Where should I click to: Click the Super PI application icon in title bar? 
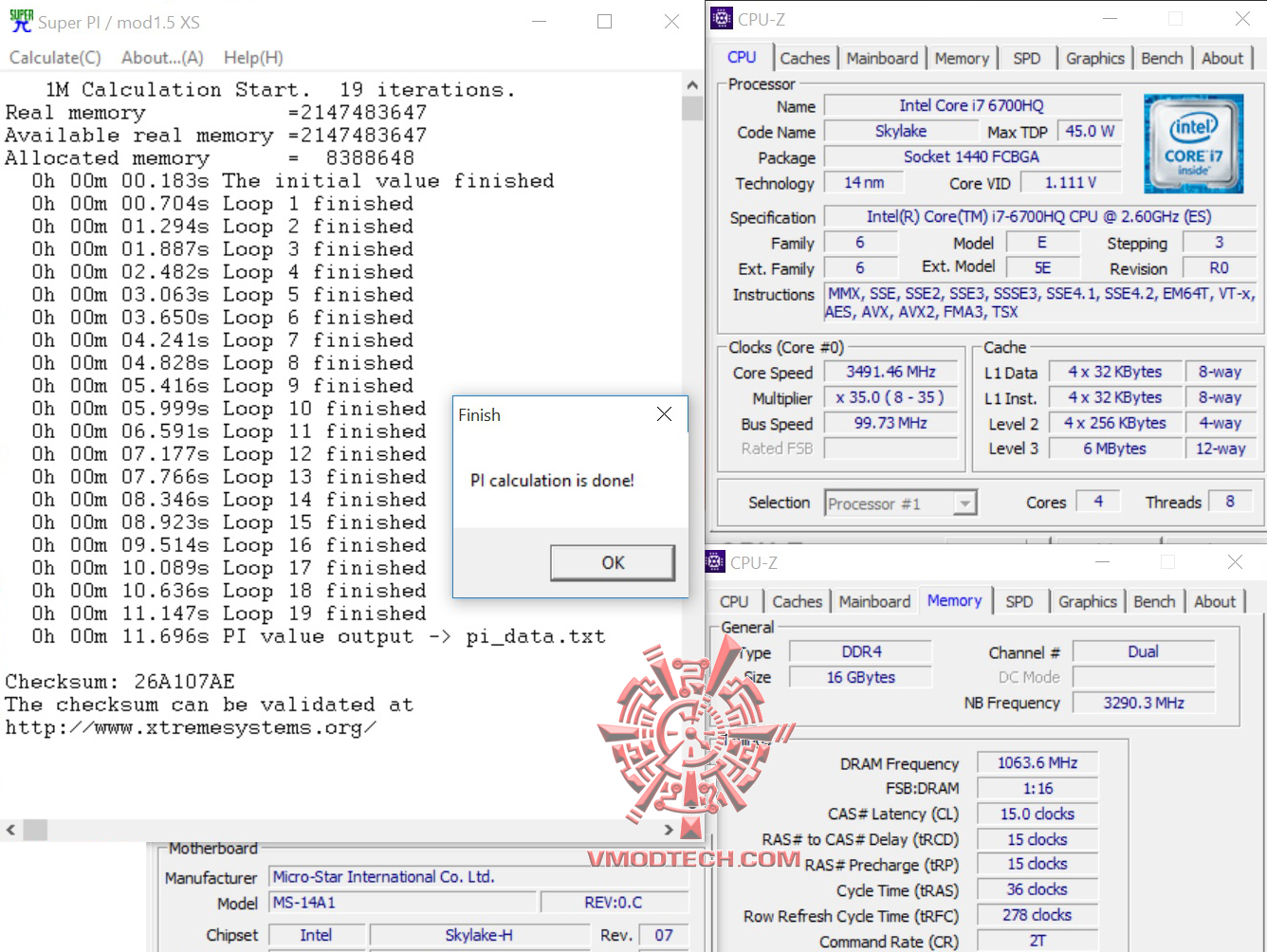click(21, 21)
